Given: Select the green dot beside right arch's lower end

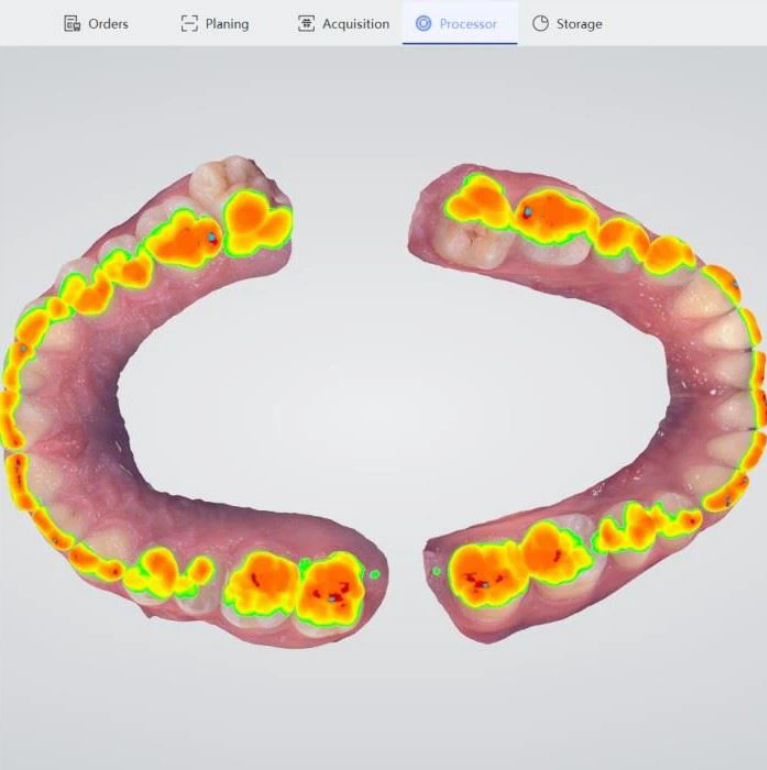Looking at the screenshot, I should click(436, 571).
